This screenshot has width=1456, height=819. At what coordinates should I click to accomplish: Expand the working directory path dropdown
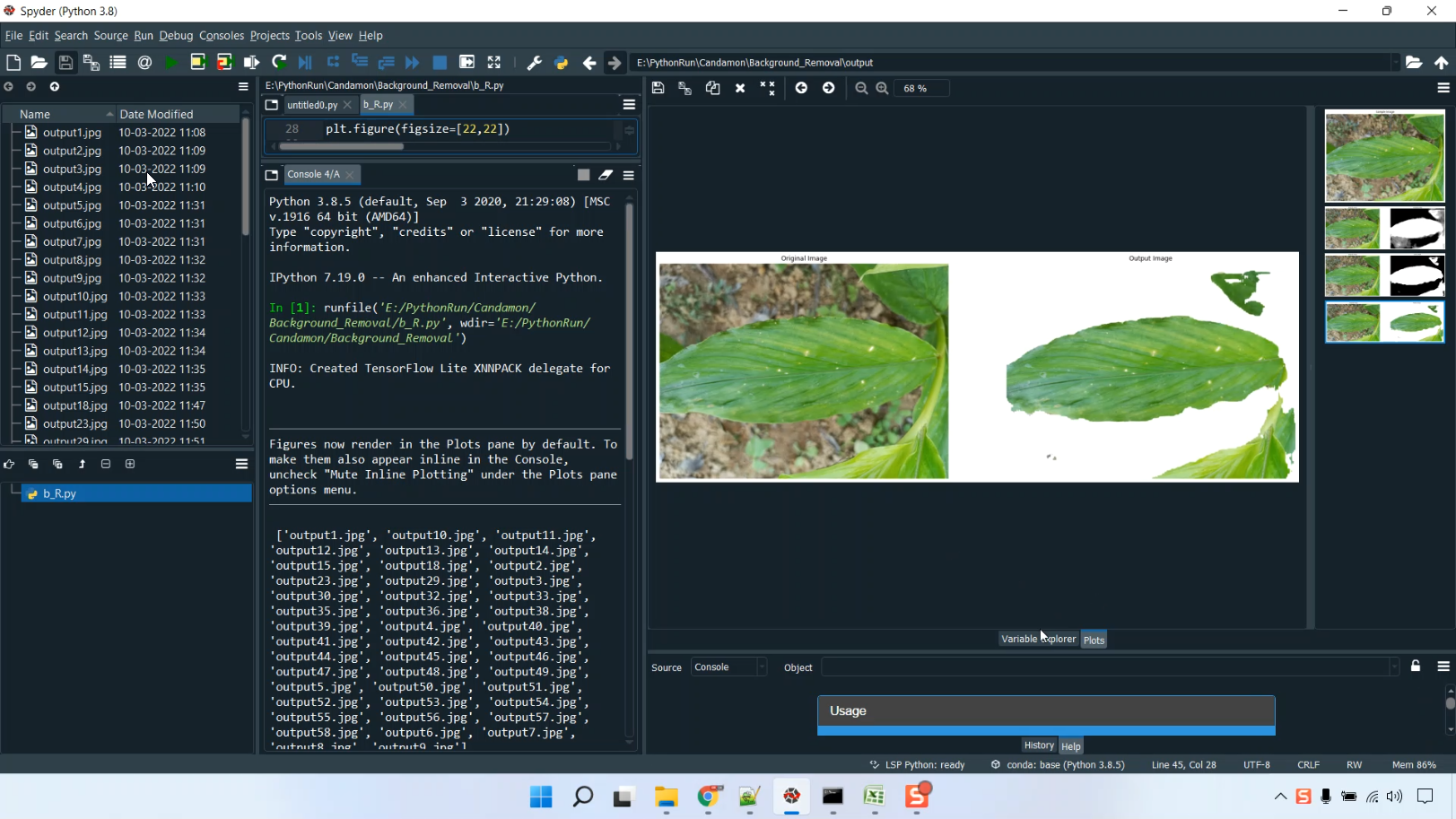pos(1394,63)
